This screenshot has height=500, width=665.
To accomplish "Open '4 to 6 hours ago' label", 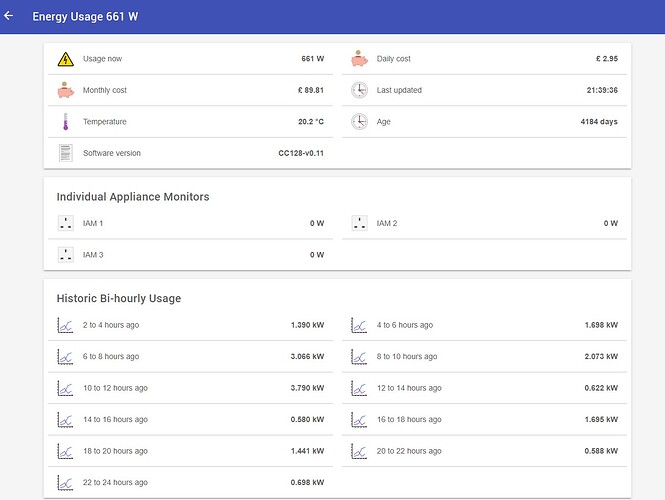I will click(405, 325).
